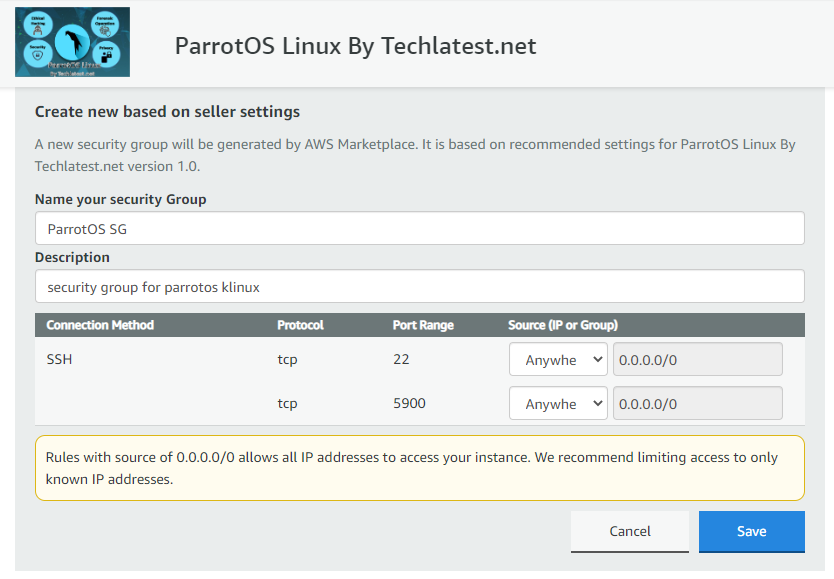This screenshot has height=579, width=834.
Task: Click the port range value 22
Action: pos(401,359)
